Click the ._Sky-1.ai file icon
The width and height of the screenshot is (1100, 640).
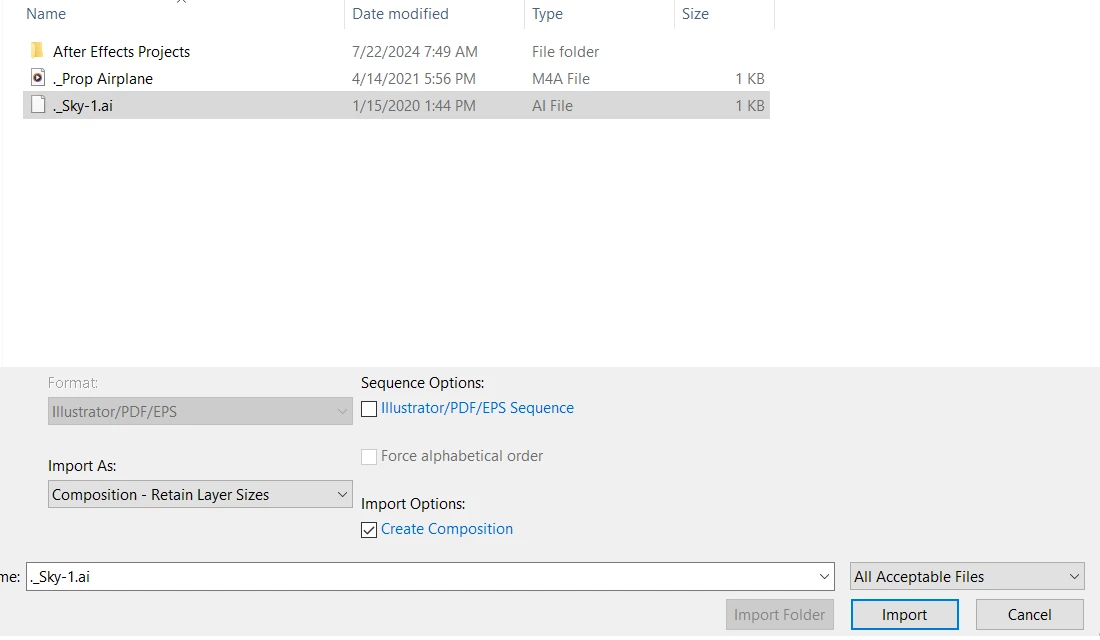pyautogui.click(x=38, y=105)
